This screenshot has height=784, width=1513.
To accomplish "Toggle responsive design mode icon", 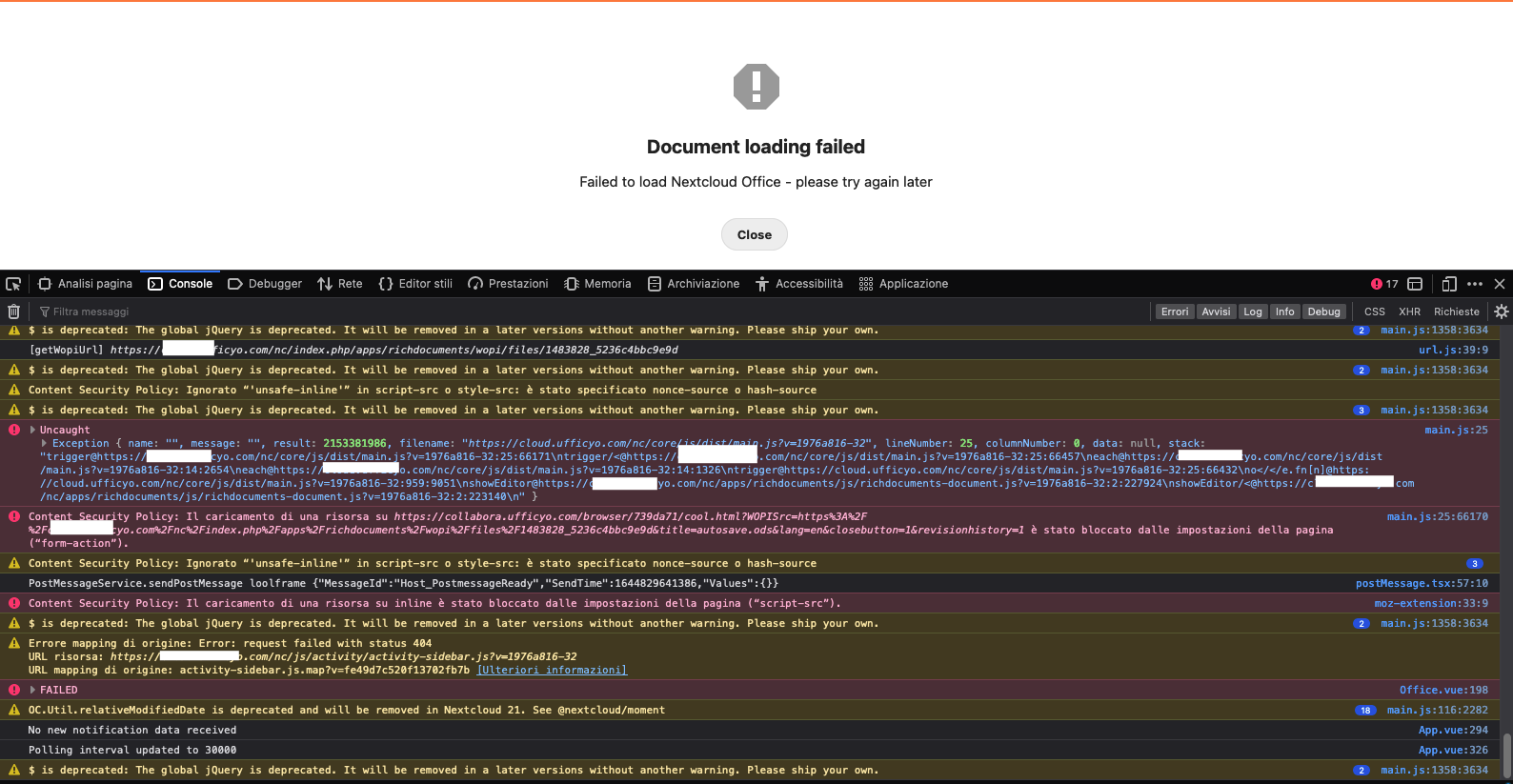I will click(x=1449, y=284).
